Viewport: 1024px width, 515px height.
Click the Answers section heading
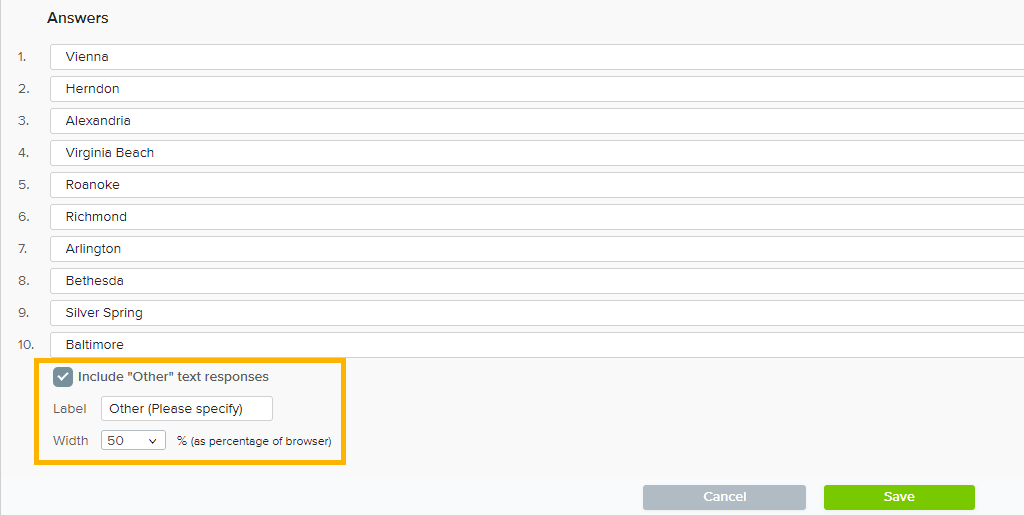(x=78, y=18)
